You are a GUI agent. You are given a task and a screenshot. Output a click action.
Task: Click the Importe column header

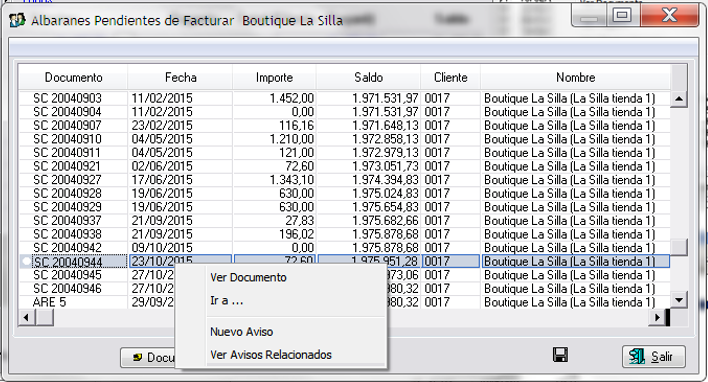(x=275, y=78)
